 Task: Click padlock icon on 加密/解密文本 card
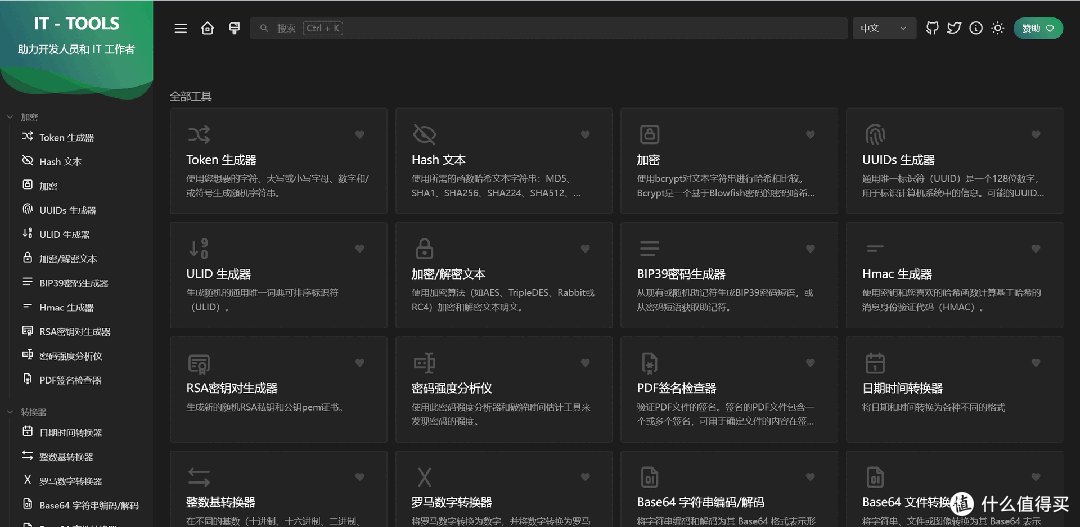(x=424, y=248)
